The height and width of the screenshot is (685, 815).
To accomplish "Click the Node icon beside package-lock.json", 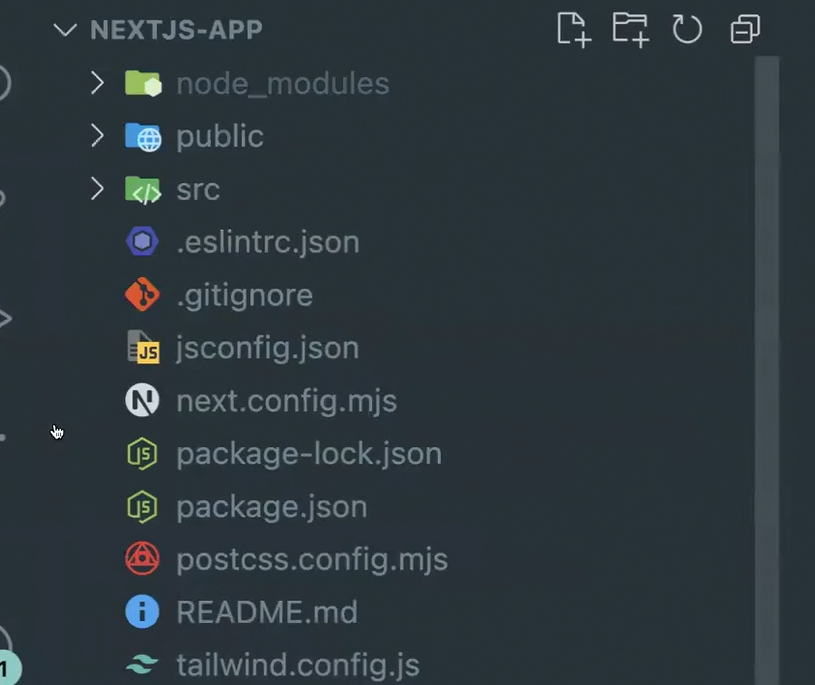I will click(x=142, y=454).
